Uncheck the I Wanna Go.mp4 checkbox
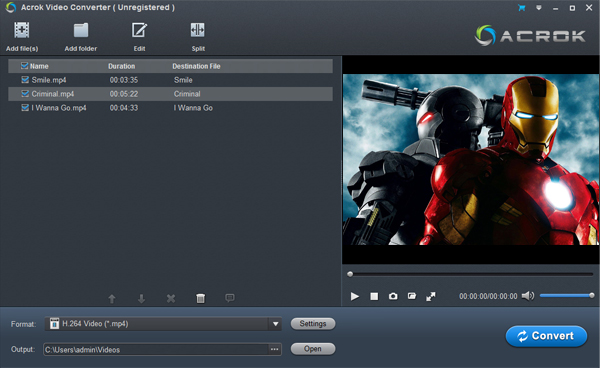 (25, 107)
